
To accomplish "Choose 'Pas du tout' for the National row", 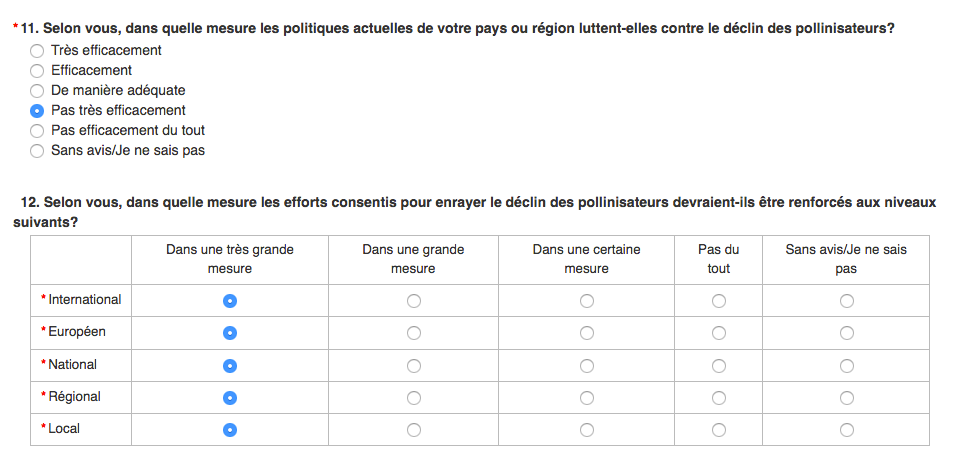I will pyautogui.click(x=718, y=366).
